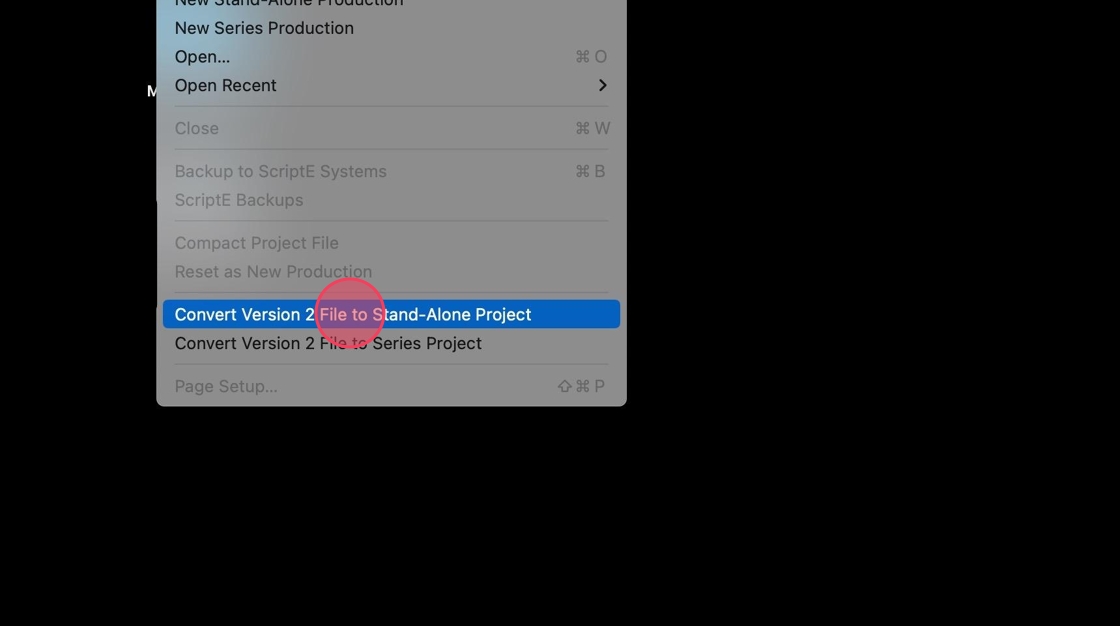Choose New Stand-Alone Production at top

point(391,4)
